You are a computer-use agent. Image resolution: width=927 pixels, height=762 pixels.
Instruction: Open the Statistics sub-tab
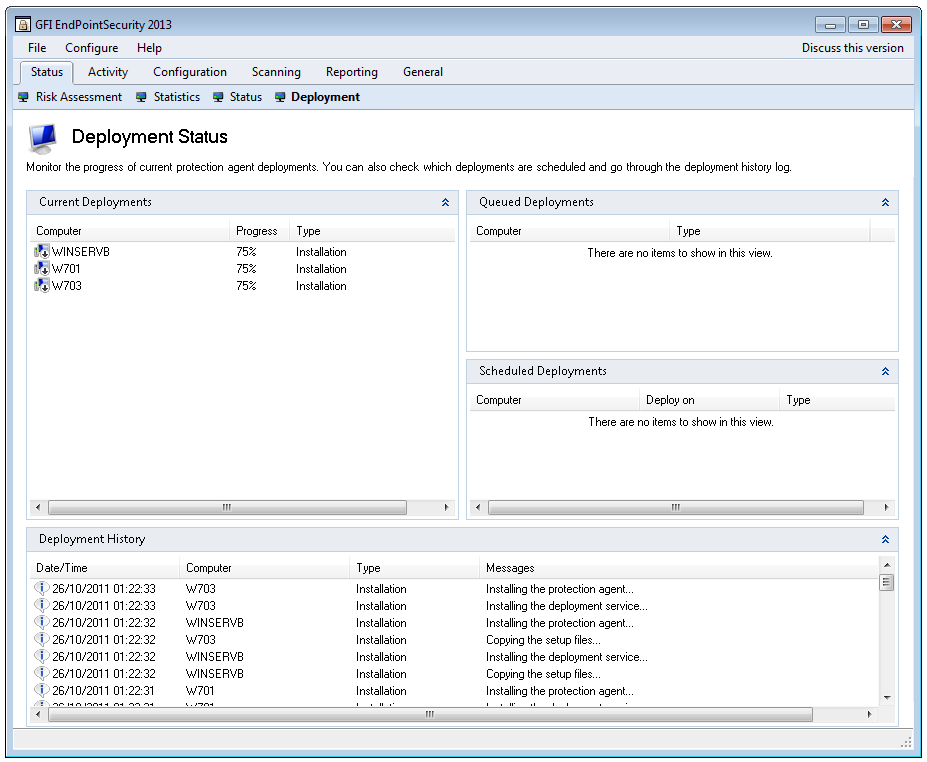(x=177, y=97)
